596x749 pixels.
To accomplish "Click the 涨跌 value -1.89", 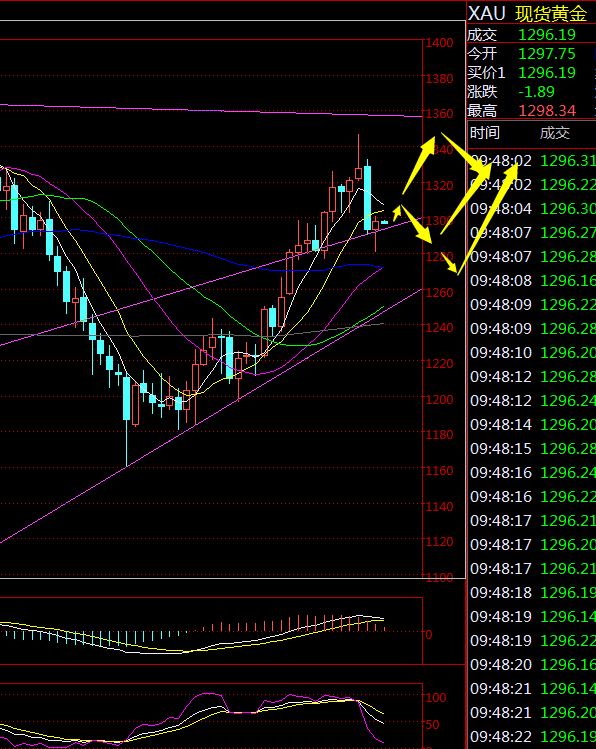I will click(536, 92).
